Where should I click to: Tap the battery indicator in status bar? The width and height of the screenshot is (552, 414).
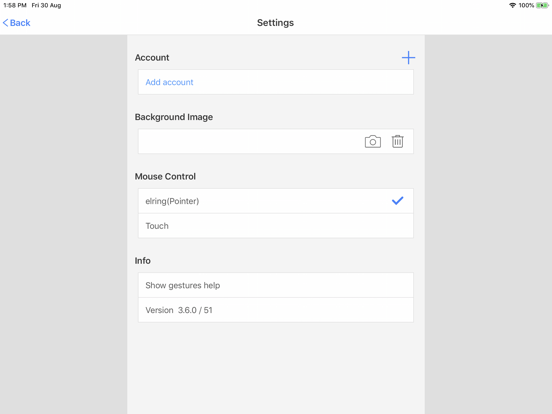click(542, 5)
